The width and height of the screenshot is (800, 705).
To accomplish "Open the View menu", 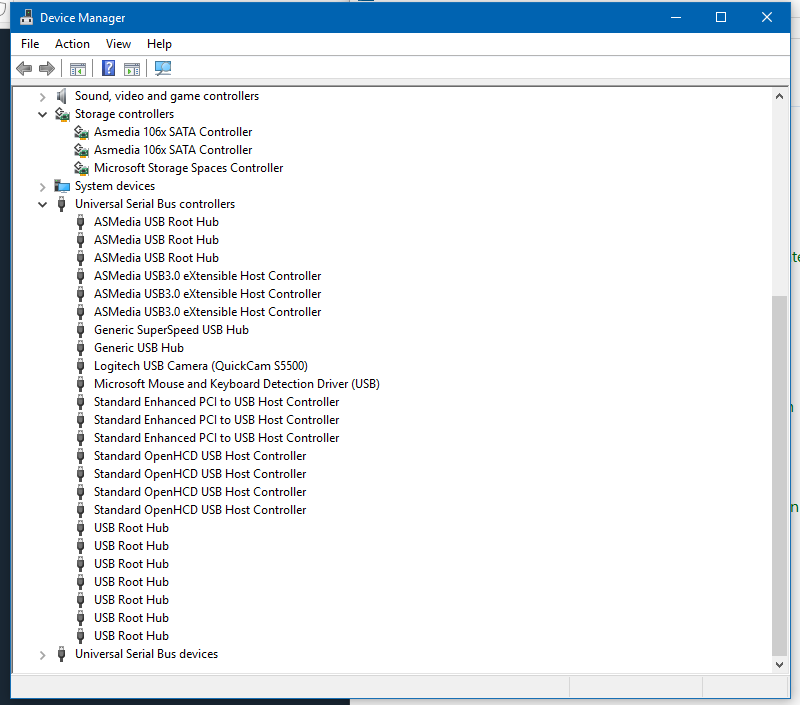I will pos(118,44).
